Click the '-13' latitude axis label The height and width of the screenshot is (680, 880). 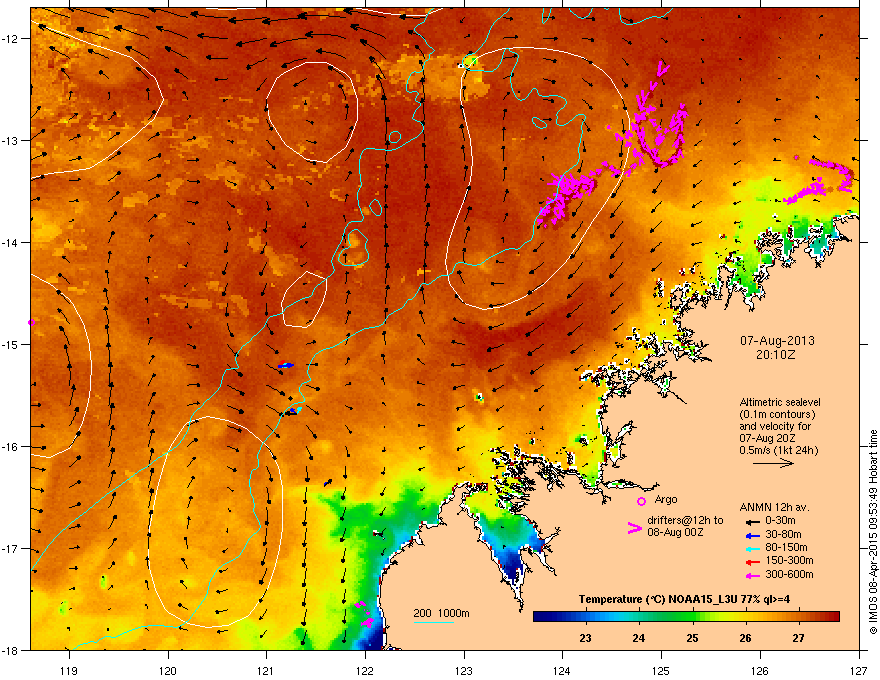tap(10, 141)
